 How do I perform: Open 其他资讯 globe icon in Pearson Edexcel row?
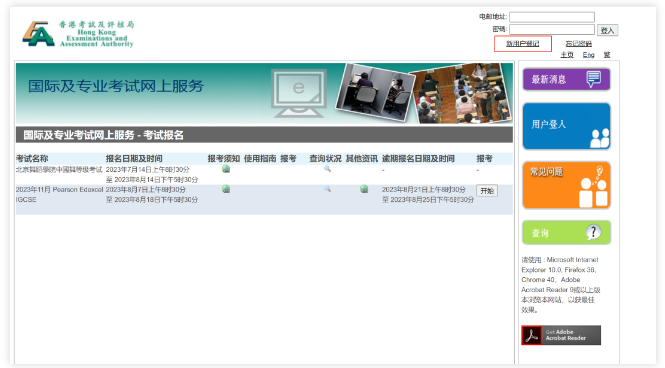point(364,189)
